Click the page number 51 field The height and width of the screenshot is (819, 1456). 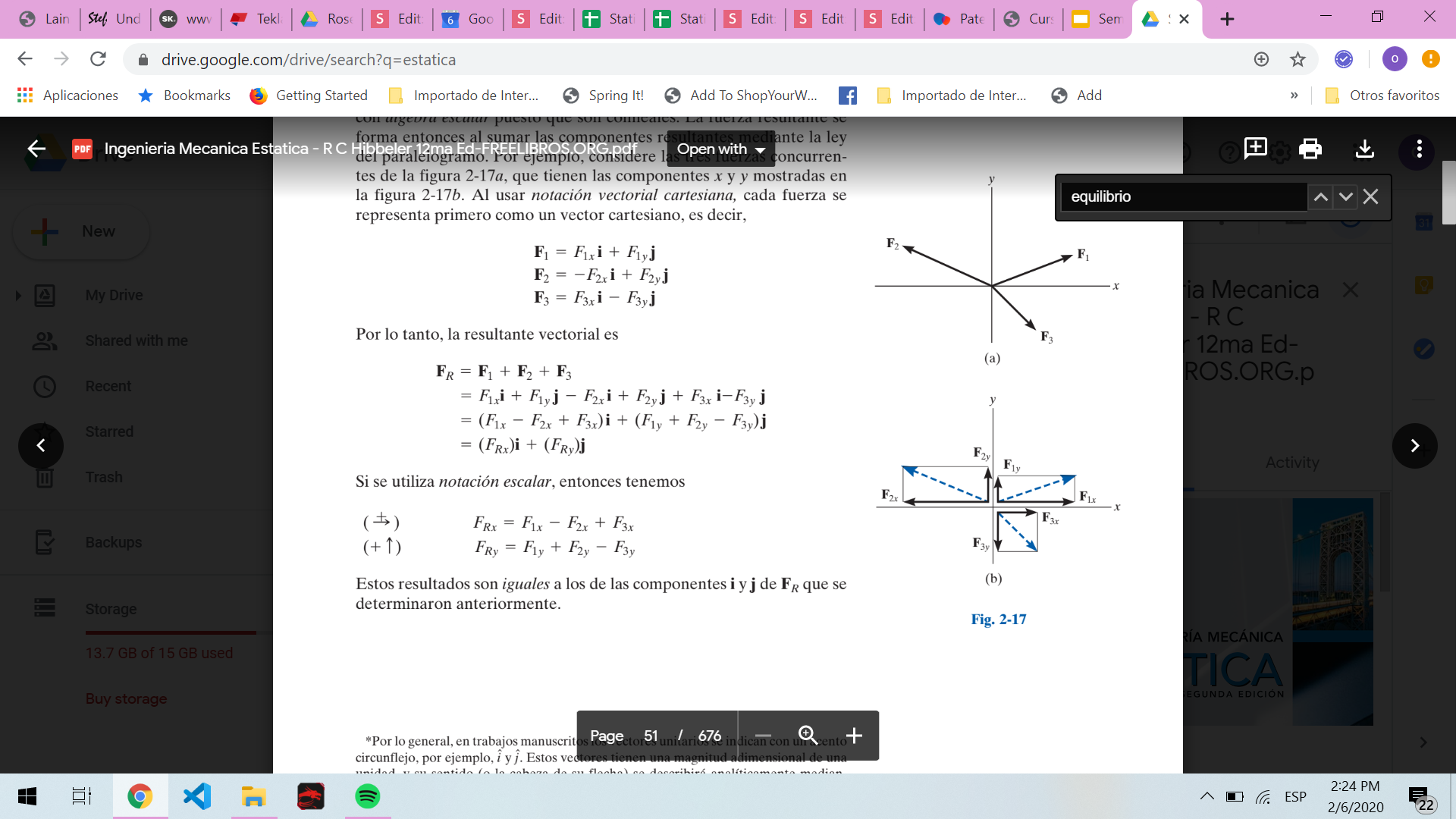point(651,736)
